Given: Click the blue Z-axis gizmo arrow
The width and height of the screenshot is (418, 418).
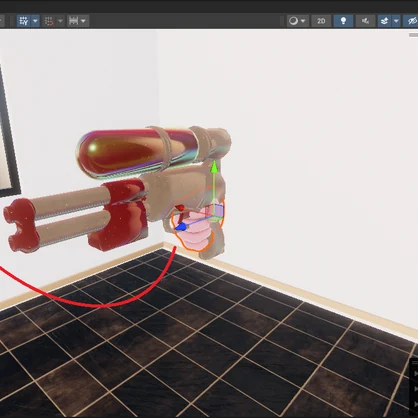Looking at the screenshot, I should coord(180,227).
